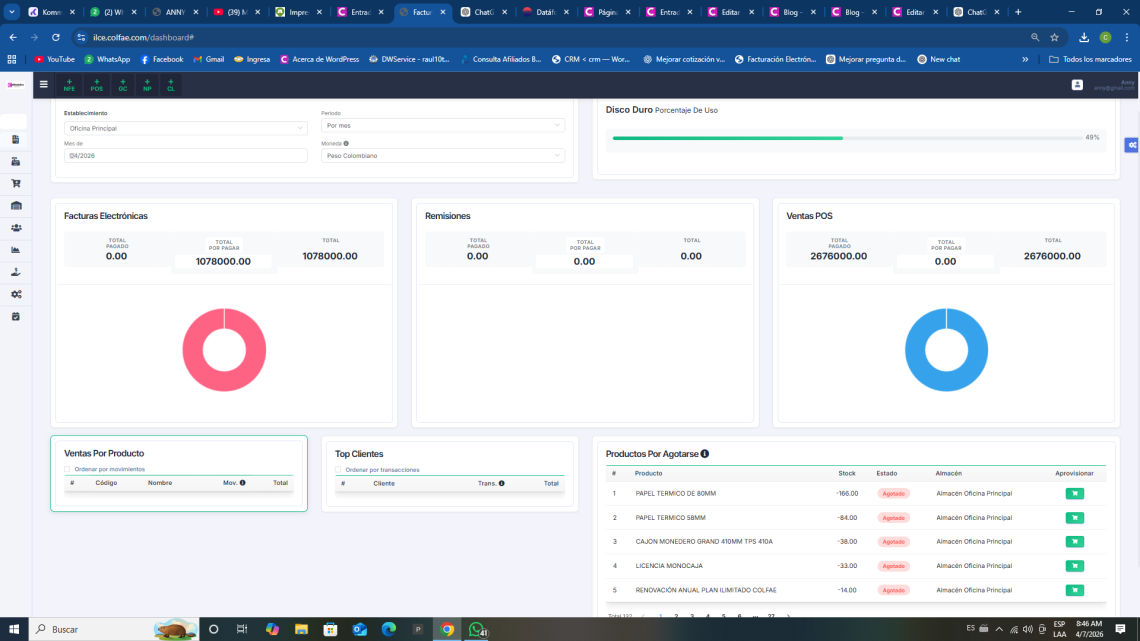
Task: Click the +NFE quick-create shortcut
Action: [x=69, y=85]
